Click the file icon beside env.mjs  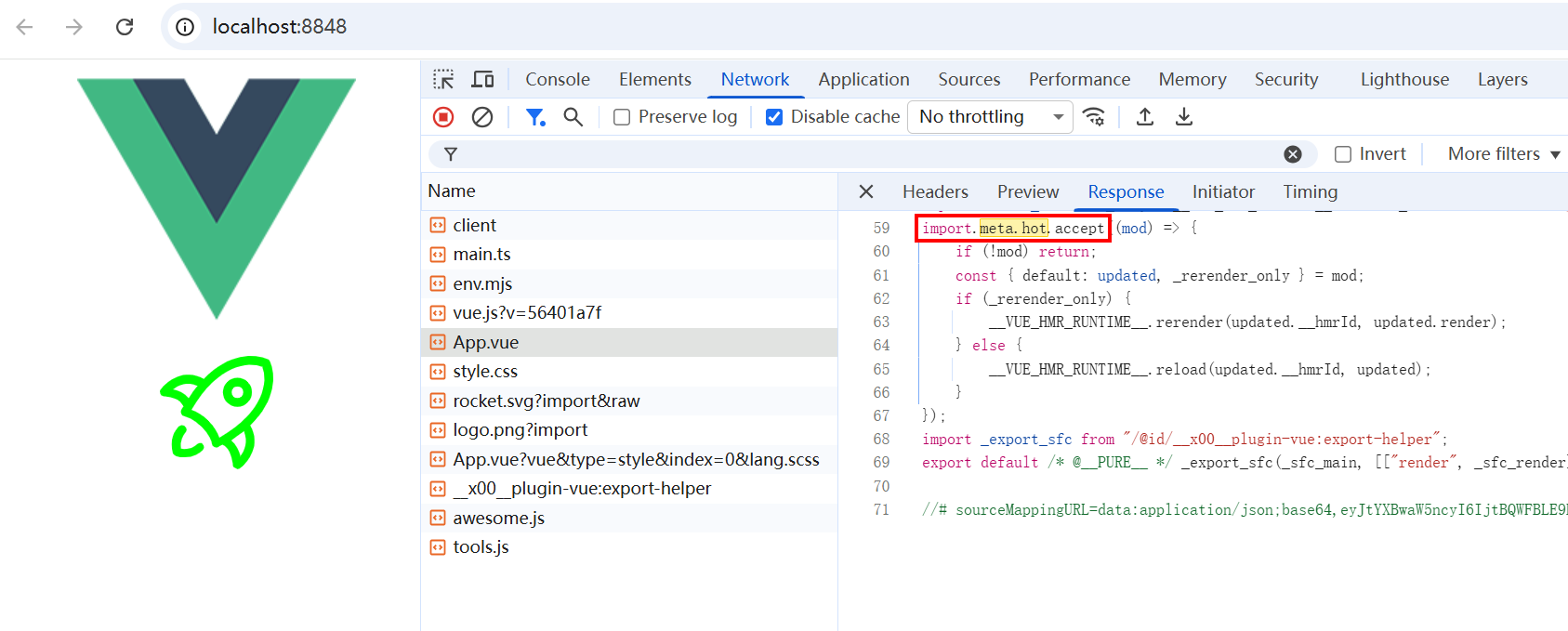click(438, 283)
